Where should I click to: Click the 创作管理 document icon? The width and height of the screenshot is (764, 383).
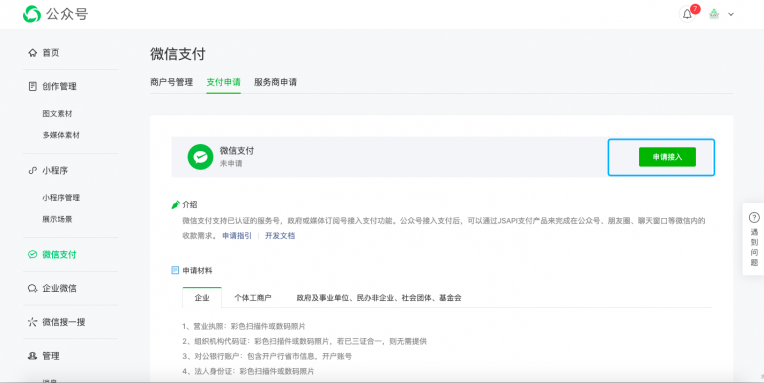tap(32, 86)
